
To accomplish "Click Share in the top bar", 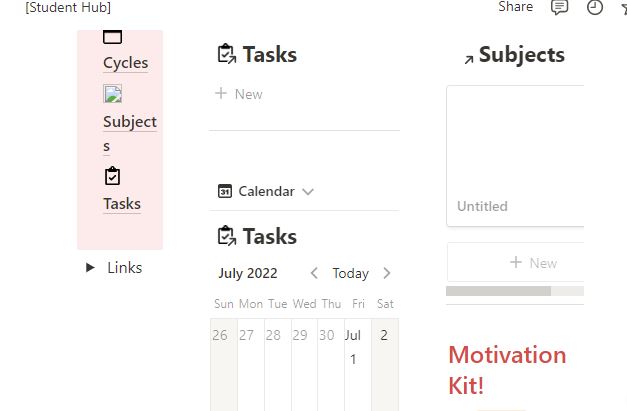I will click(x=515, y=7).
